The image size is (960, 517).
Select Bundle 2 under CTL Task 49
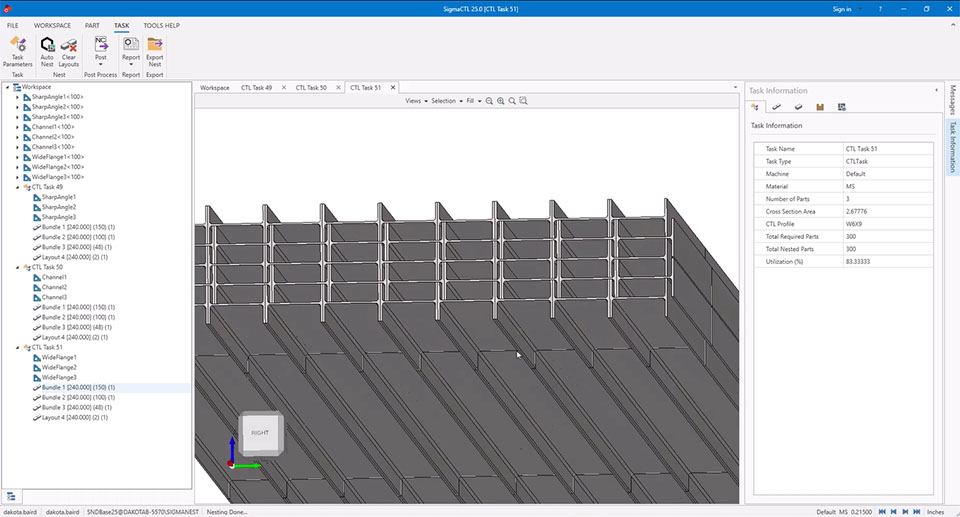(78, 237)
